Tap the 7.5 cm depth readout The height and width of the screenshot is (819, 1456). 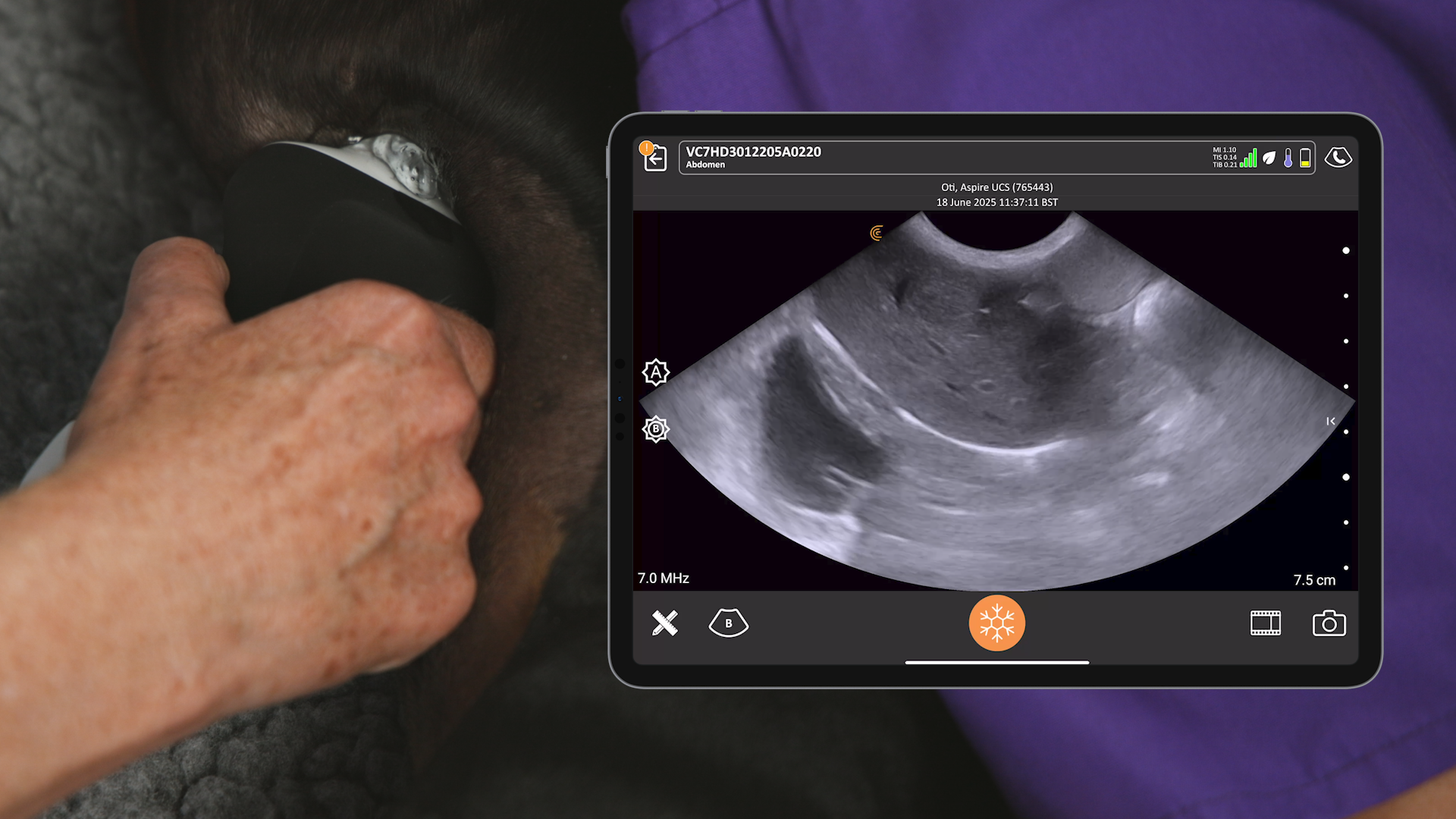(x=1314, y=580)
